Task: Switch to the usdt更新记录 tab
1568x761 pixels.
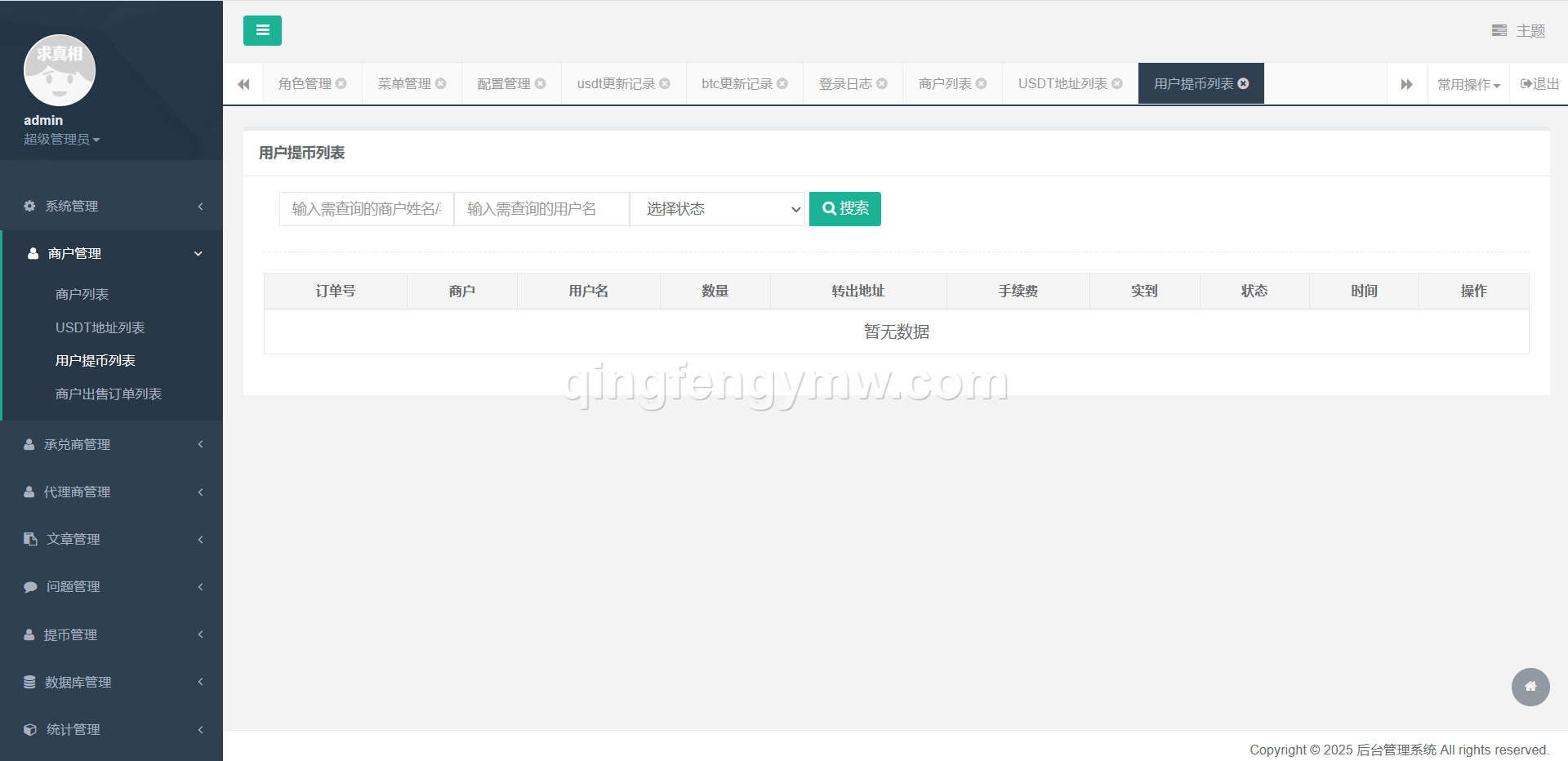Action: click(x=616, y=83)
